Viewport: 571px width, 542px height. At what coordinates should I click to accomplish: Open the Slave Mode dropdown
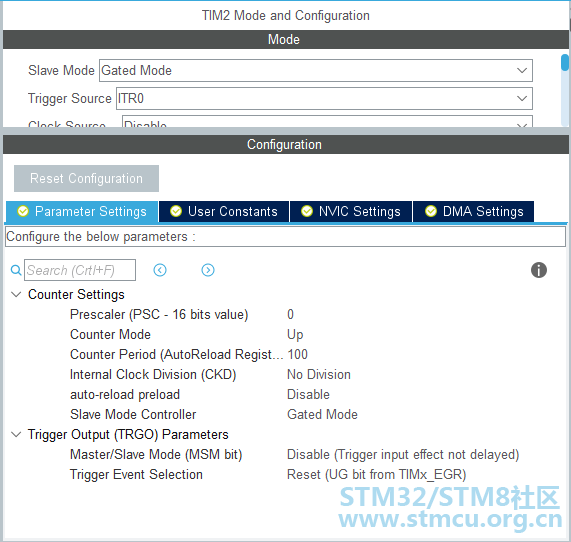point(316,70)
